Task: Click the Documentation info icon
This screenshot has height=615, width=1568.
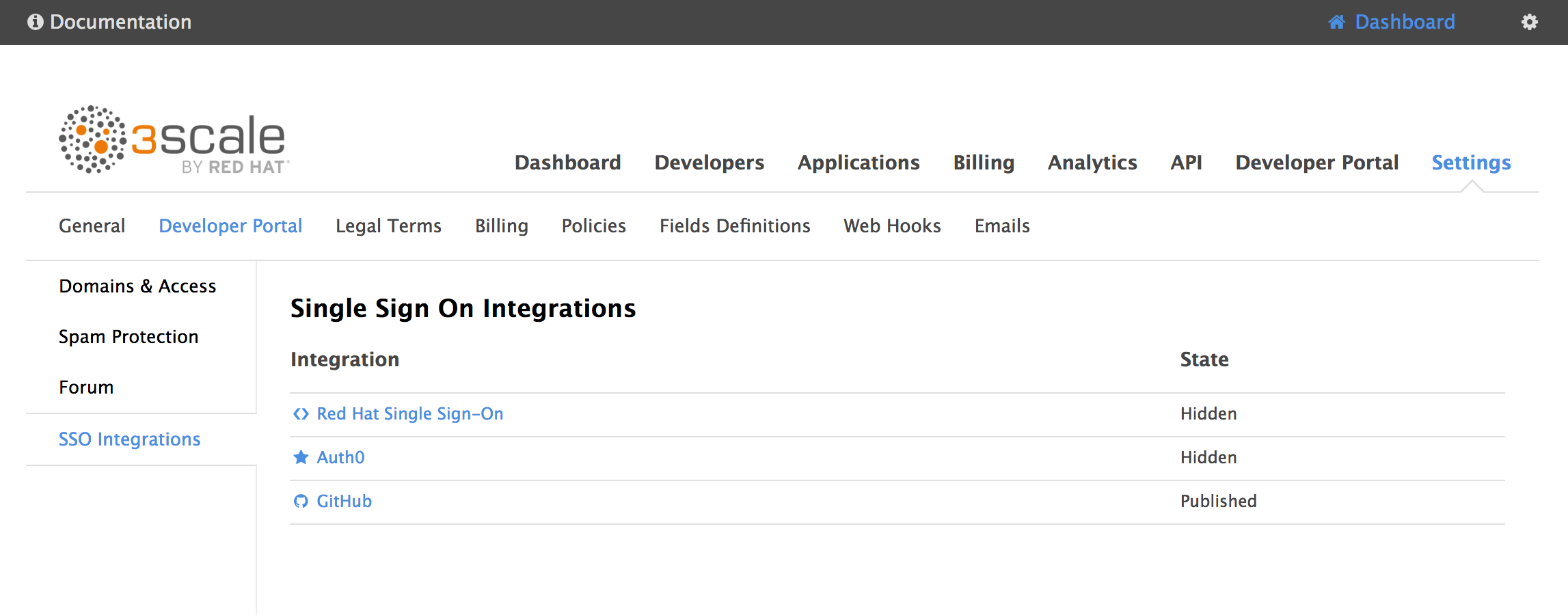Action: point(36,22)
